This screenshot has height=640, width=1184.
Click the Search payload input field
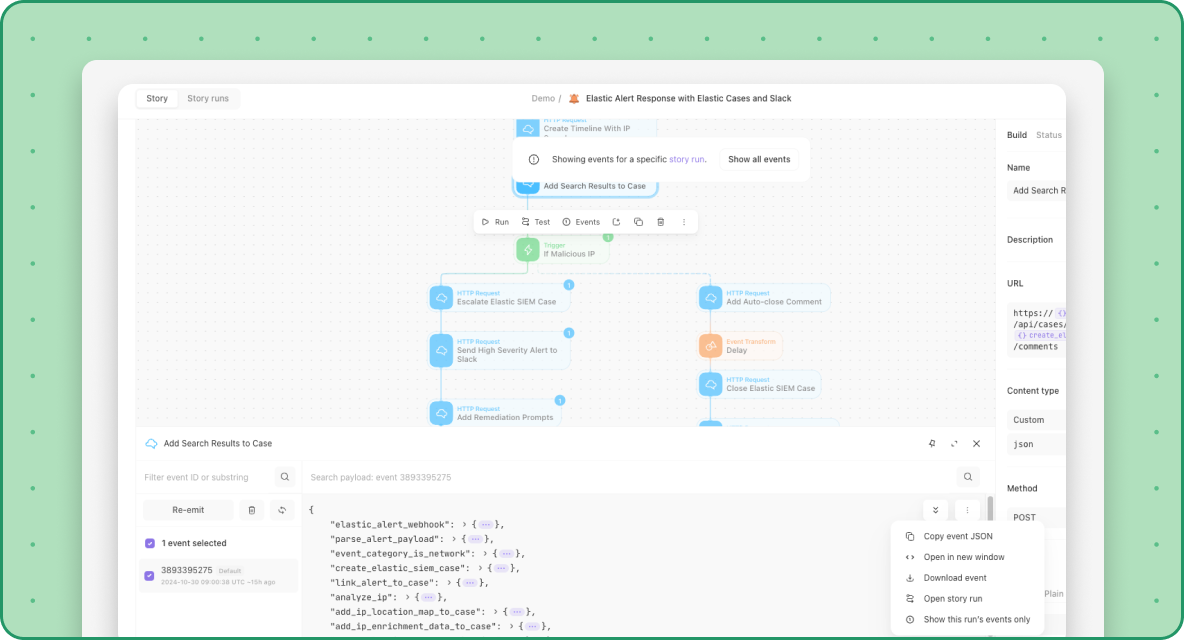tap(631, 477)
